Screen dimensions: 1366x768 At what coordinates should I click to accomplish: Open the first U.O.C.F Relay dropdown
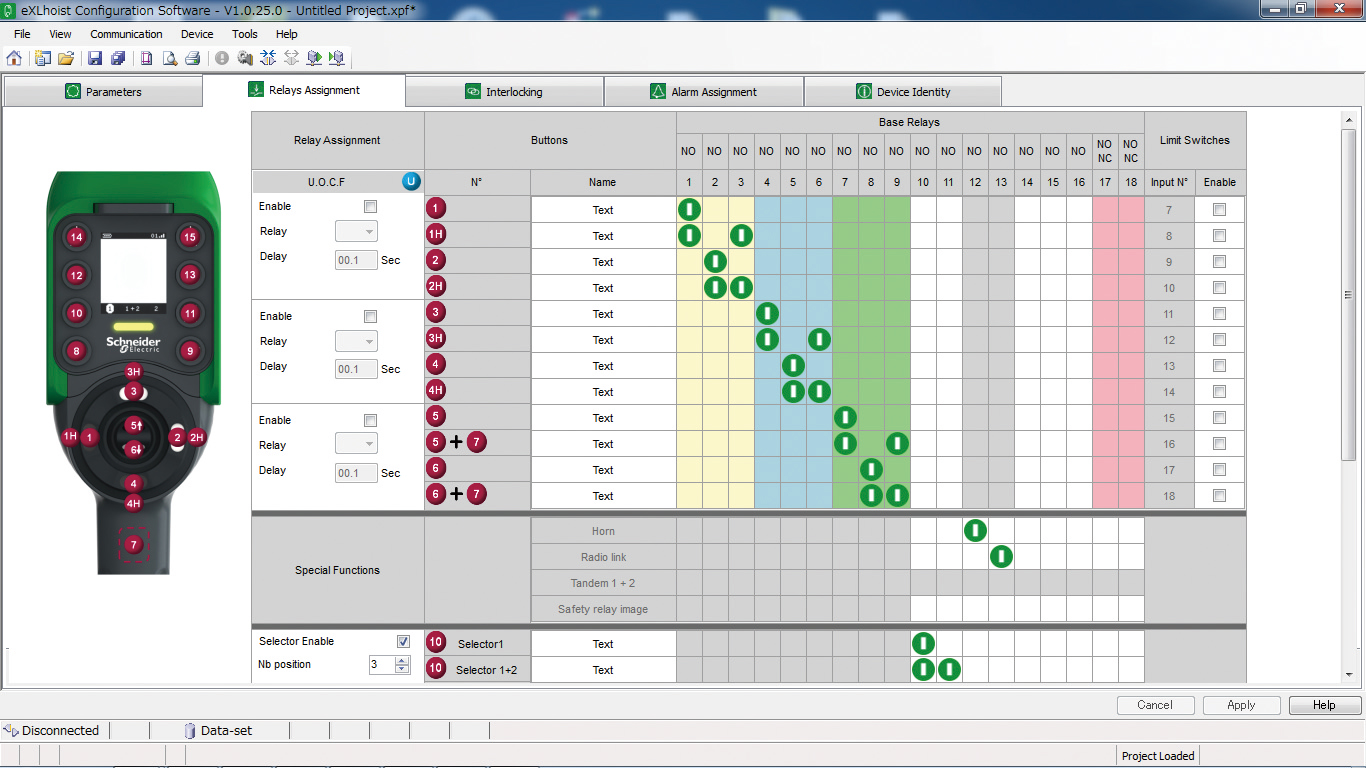pos(356,232)
